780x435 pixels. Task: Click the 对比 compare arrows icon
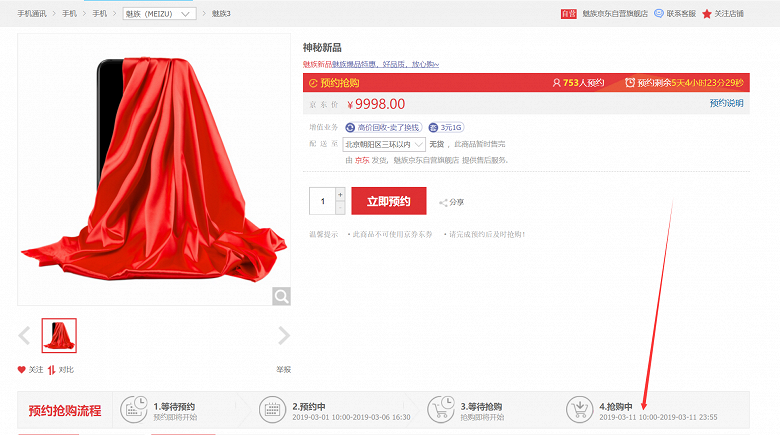pos(51,370)
